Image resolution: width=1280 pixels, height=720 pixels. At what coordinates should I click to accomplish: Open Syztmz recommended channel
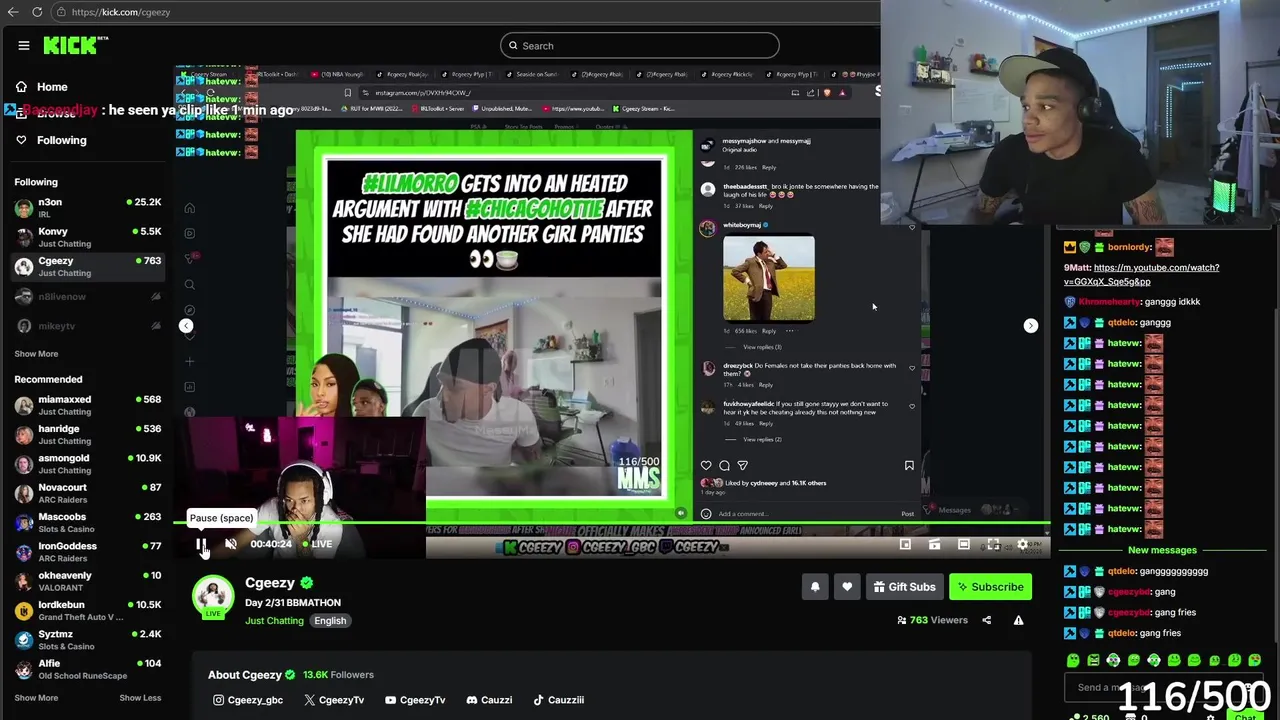point(88,640)
